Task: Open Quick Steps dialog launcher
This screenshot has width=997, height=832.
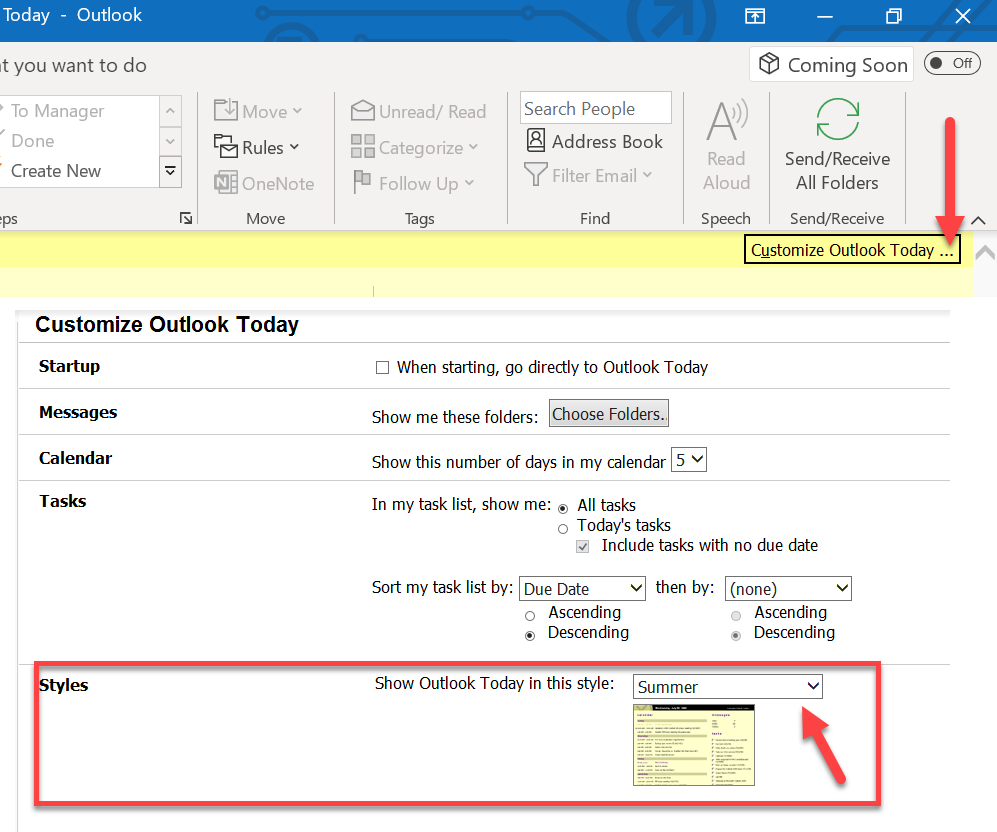Action: click(x=186, y=219)
